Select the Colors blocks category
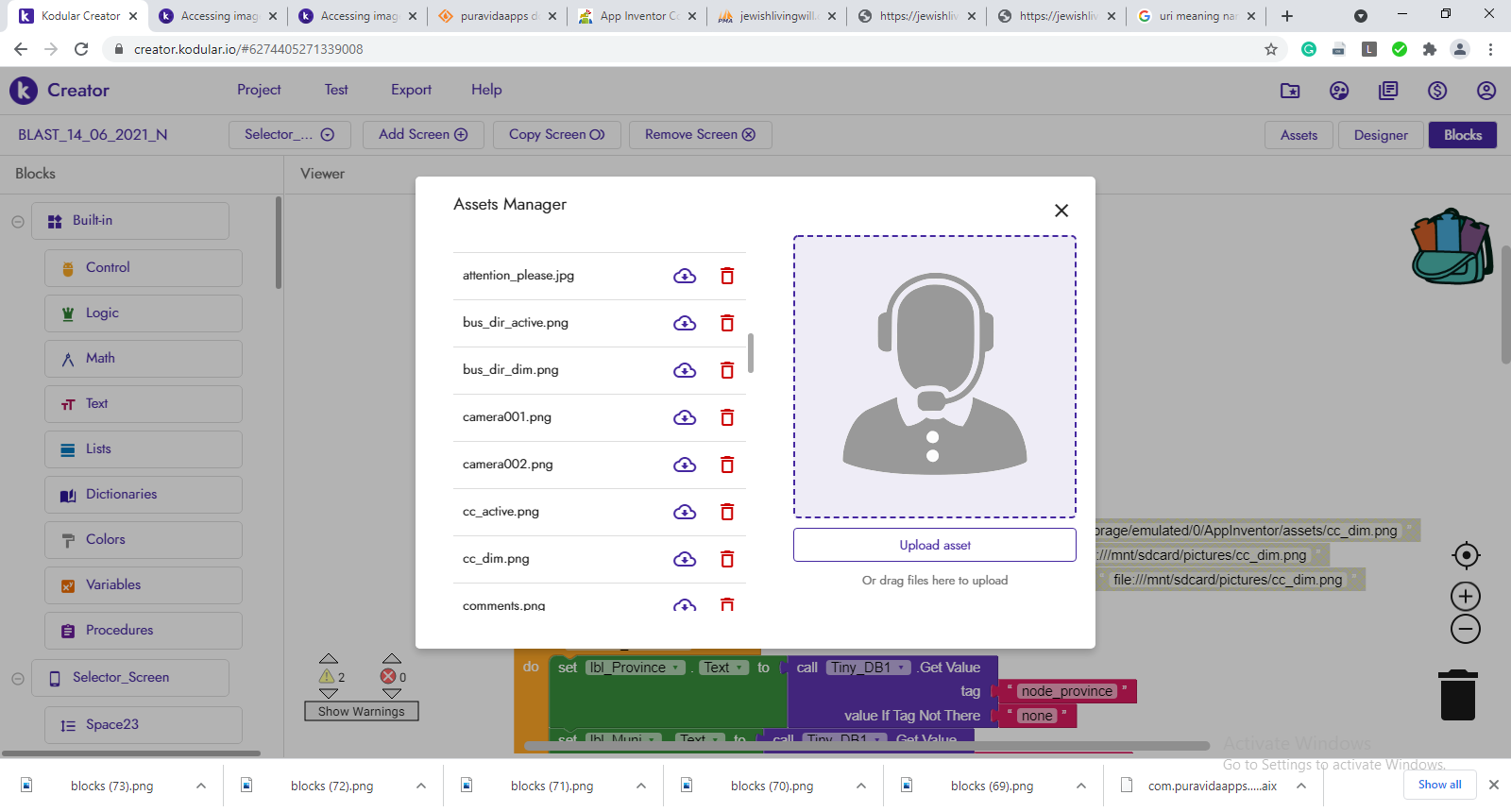The image size is (1511, 812). [x=105, y=539]
